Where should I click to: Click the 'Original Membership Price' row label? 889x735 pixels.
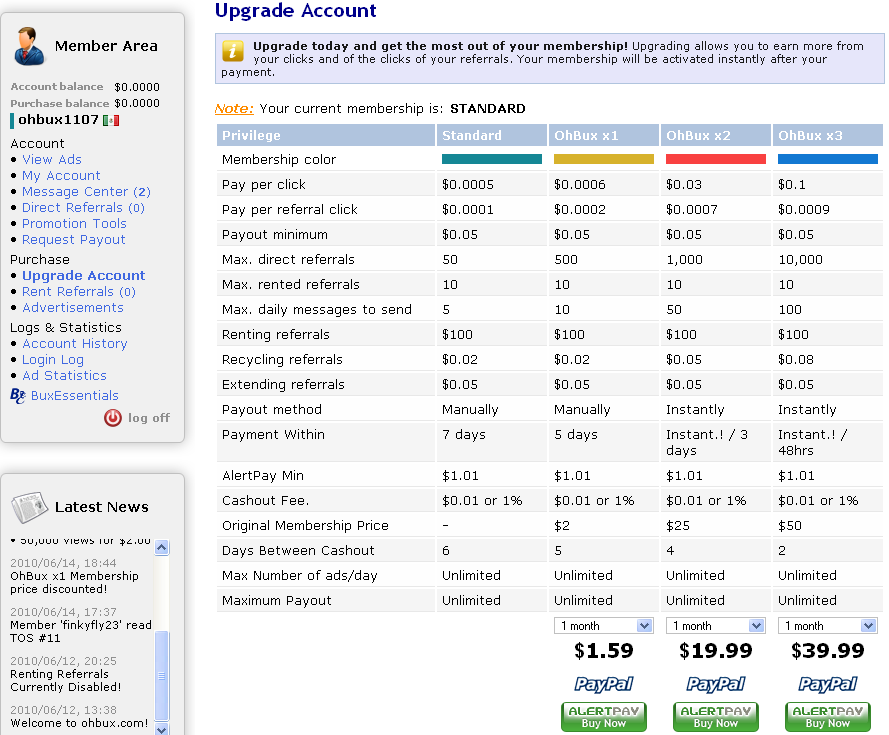tap(305, 526)
